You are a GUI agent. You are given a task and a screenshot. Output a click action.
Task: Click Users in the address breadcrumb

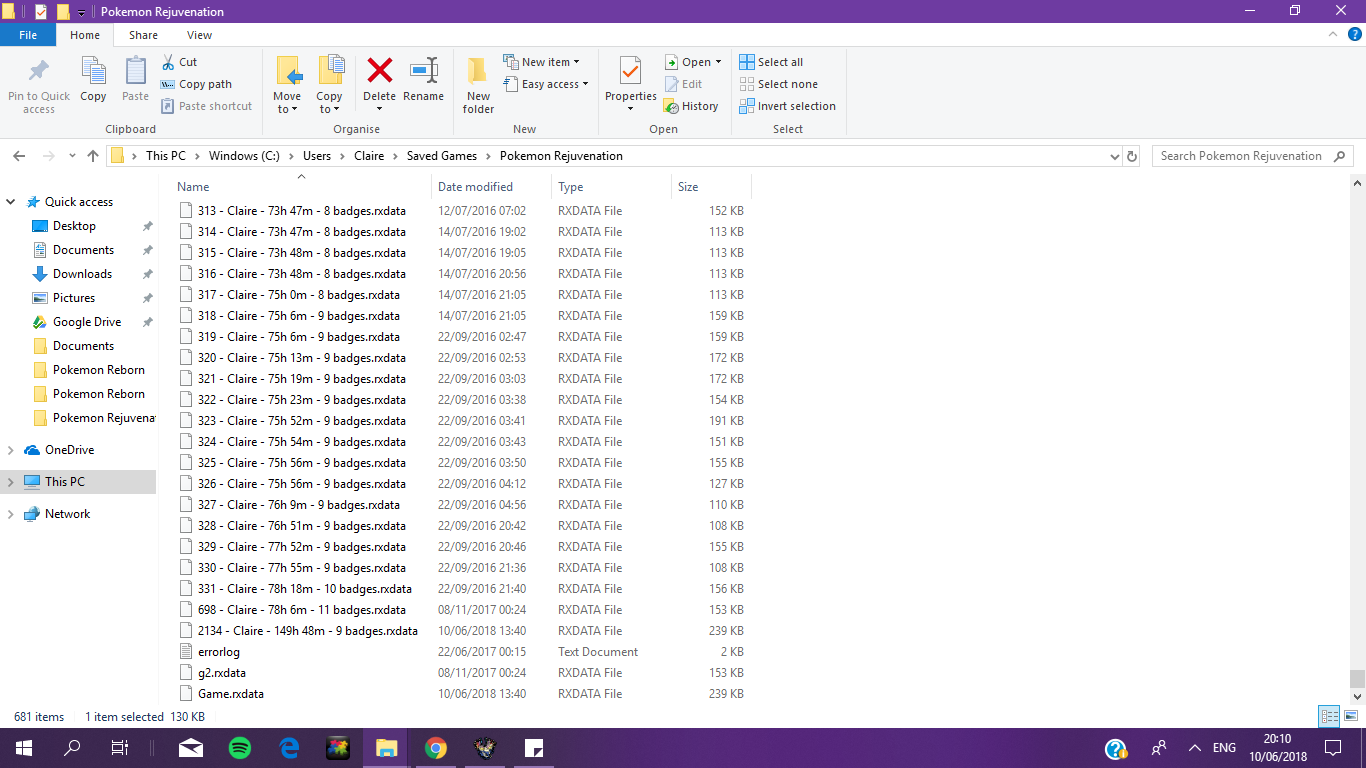pyautogui.click(x=317, y=156)
